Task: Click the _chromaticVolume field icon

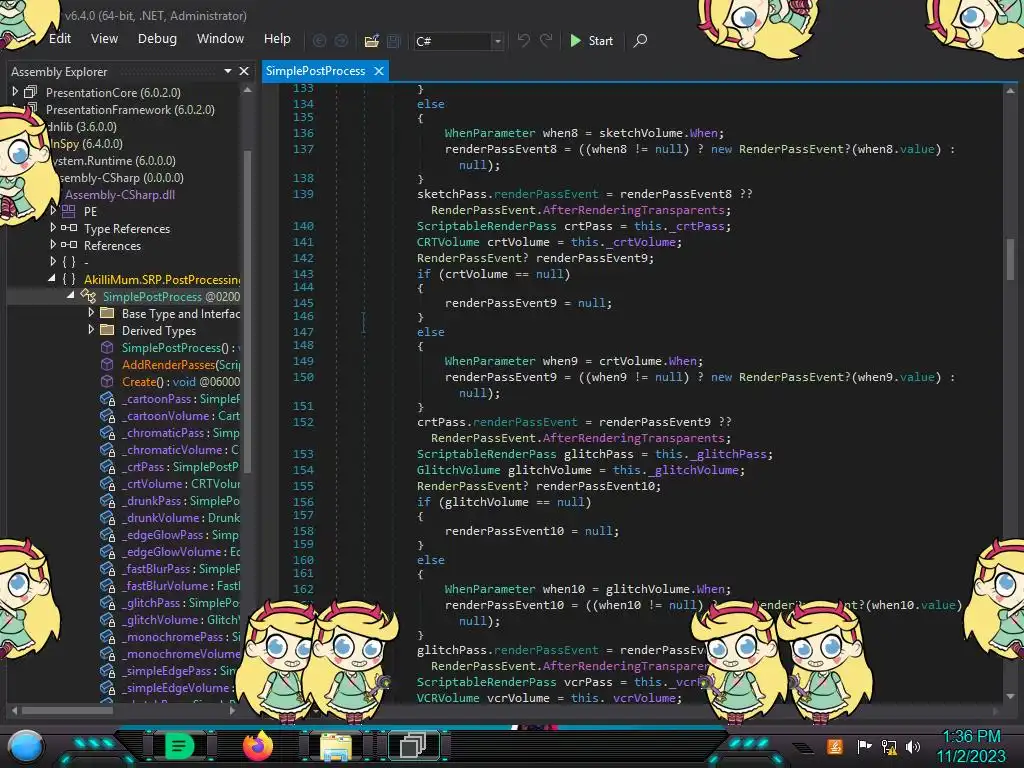Action: coord(107,450)
